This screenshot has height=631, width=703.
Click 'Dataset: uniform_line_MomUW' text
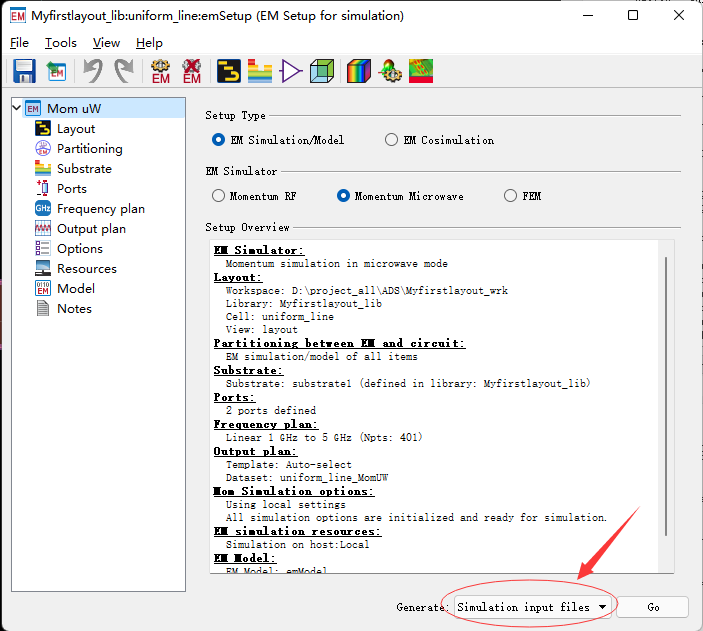coord(307,478)
